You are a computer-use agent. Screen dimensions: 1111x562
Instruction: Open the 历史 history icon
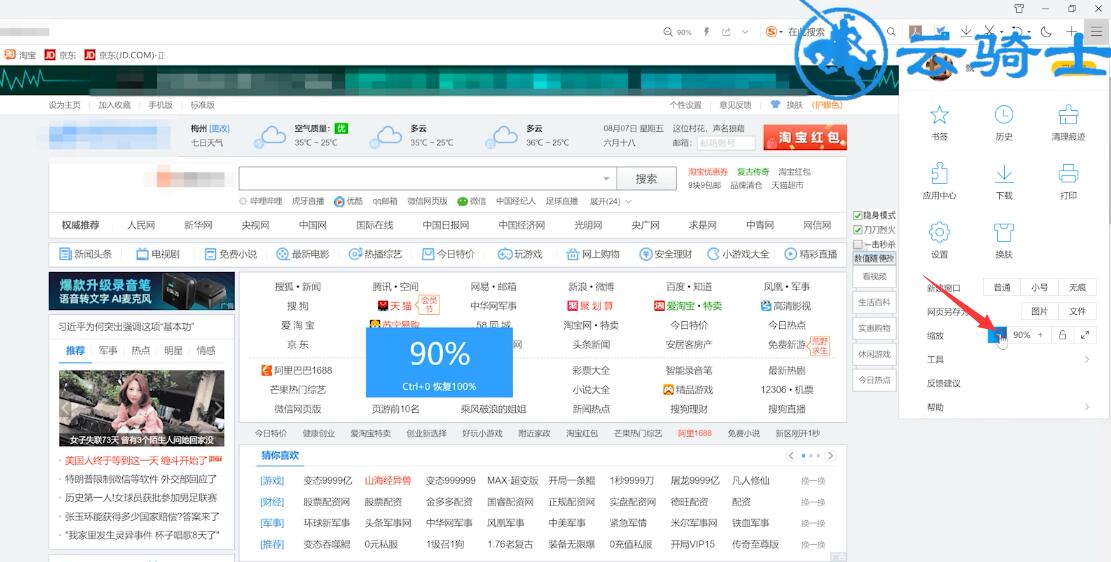1003,115
